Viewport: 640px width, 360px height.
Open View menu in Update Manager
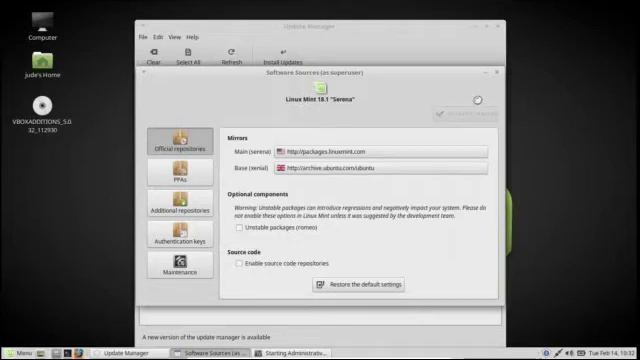click(175, 37)
